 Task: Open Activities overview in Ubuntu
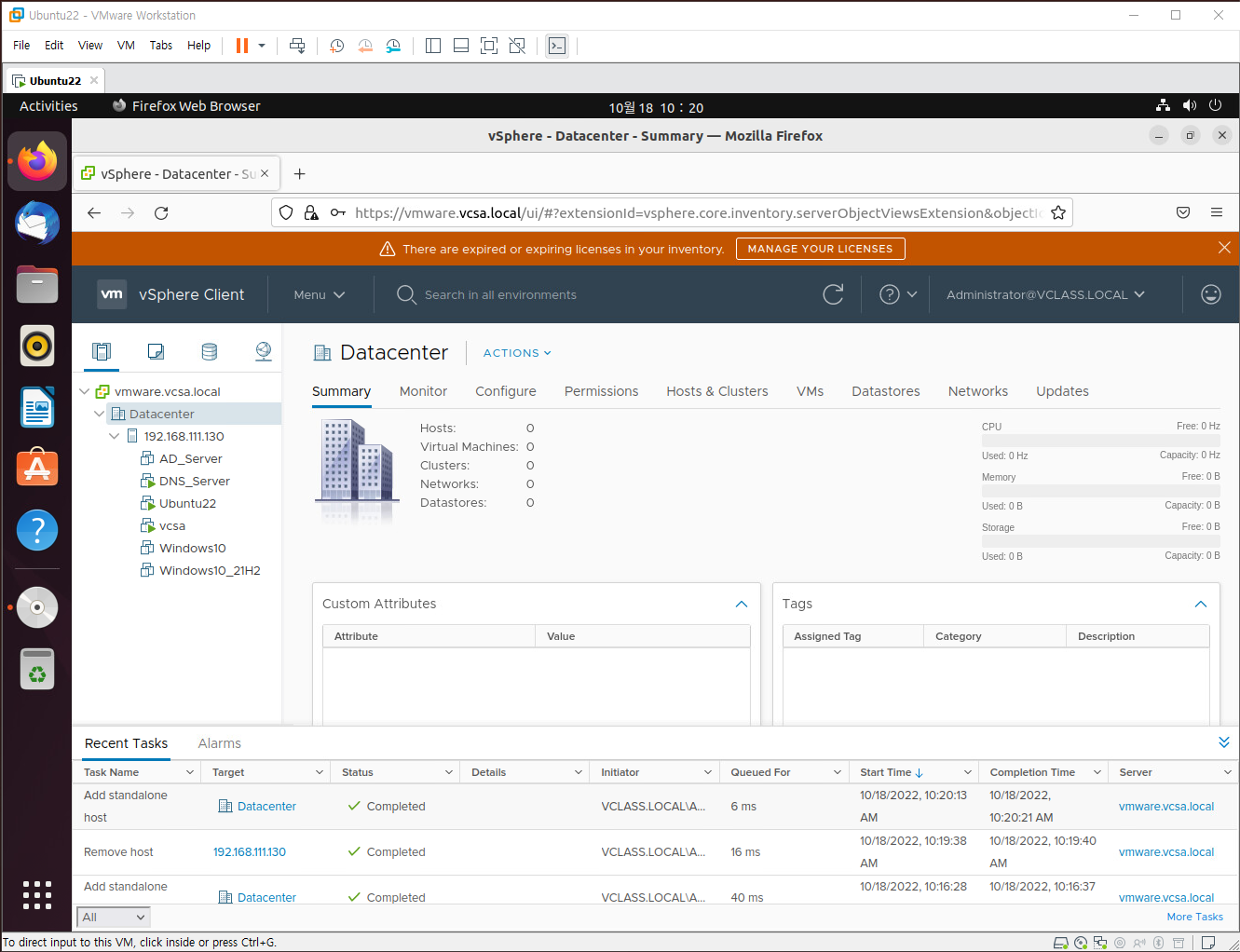(48, 106)
